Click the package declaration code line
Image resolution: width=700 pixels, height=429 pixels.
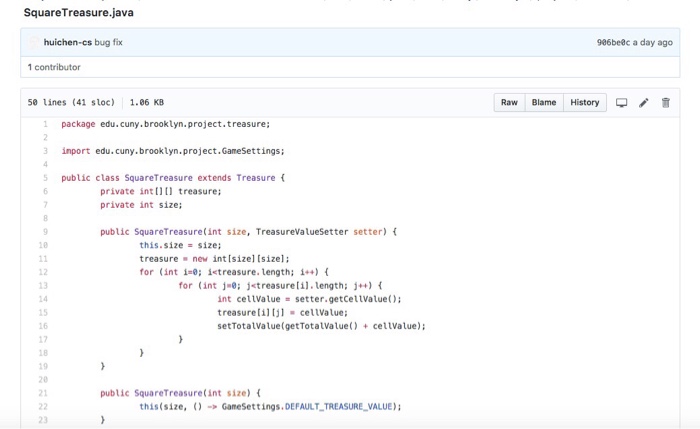[x=166, y=124]
